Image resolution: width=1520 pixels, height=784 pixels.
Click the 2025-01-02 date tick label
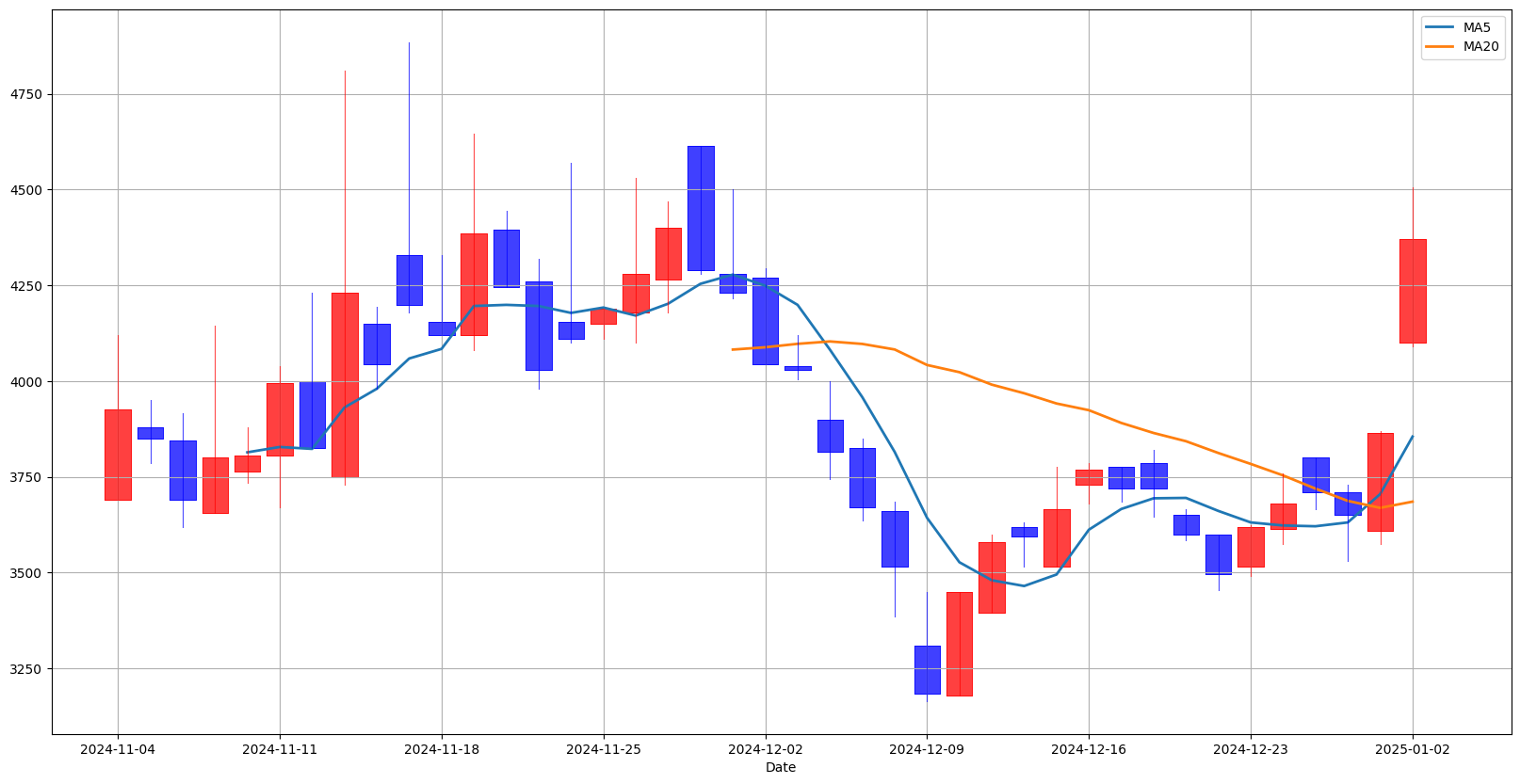pos(1412,750)
